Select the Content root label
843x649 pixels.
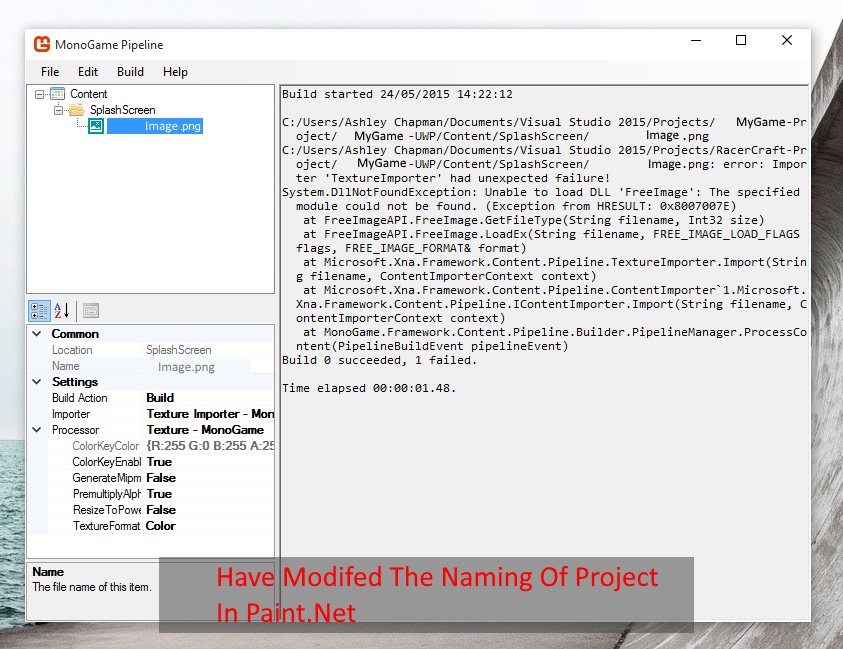tap(89, 94)
